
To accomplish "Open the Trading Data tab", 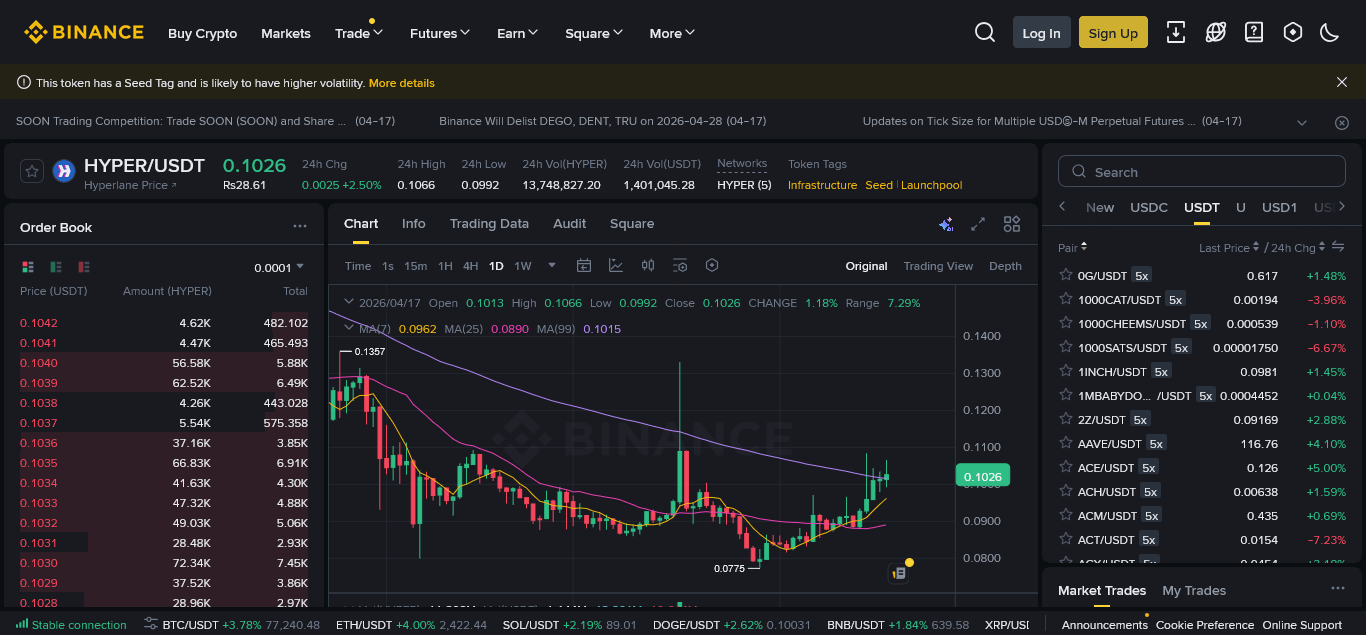I will tap(489, 224).
